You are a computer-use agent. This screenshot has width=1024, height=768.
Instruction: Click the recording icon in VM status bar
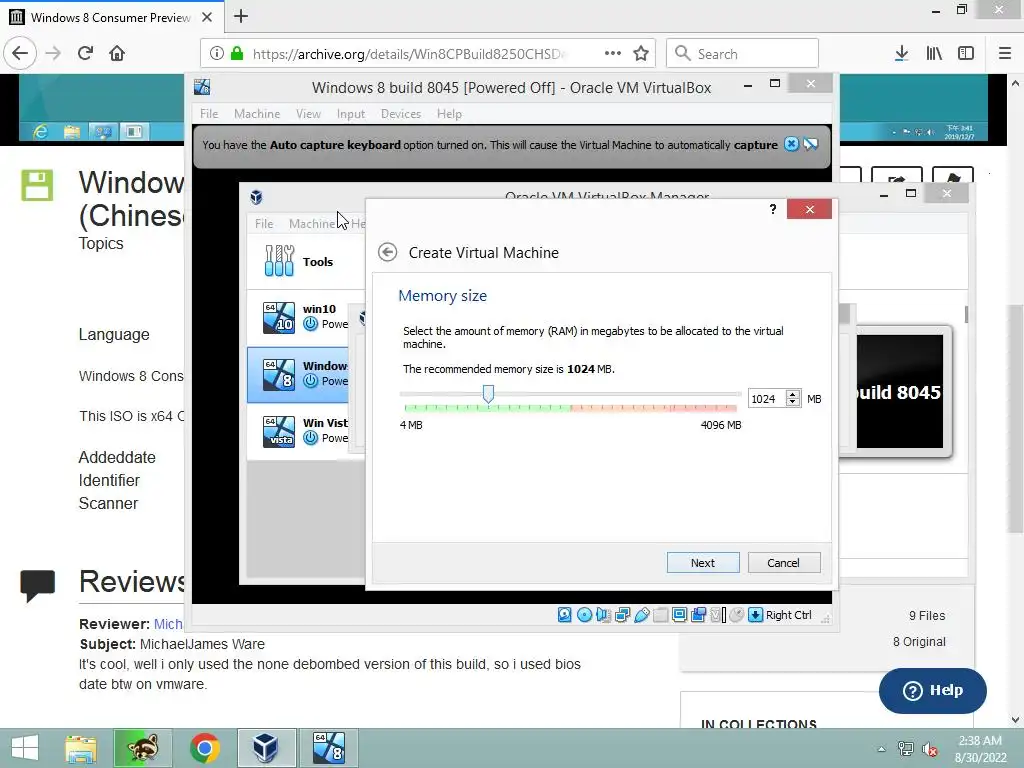coord(698,615)
